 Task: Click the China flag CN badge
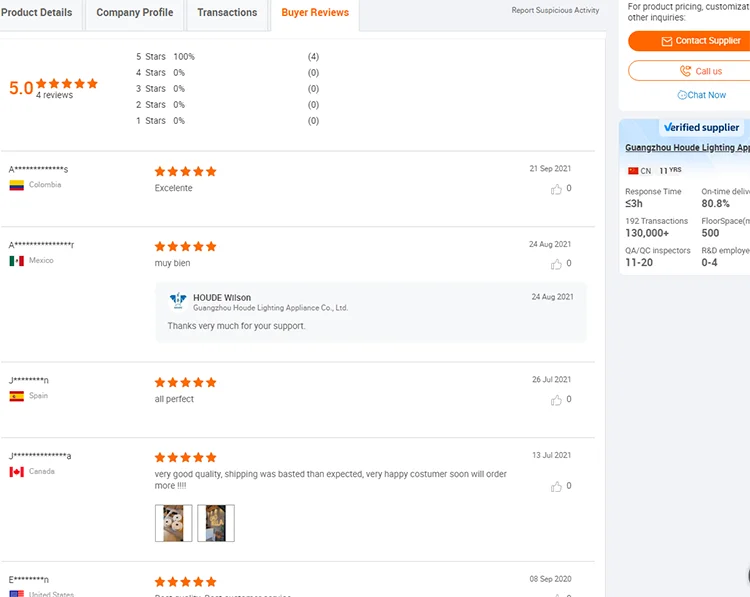[x=640, y=171]
